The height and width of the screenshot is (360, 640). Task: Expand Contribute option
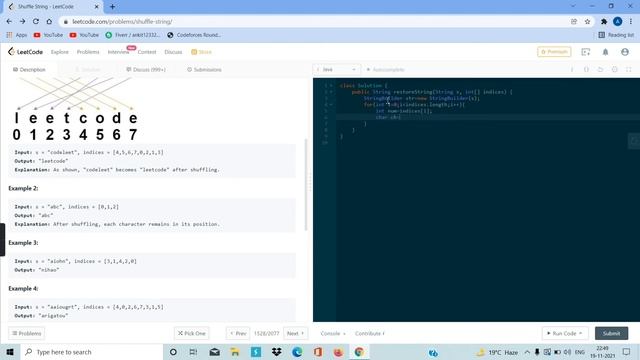[x=370, y=333]
